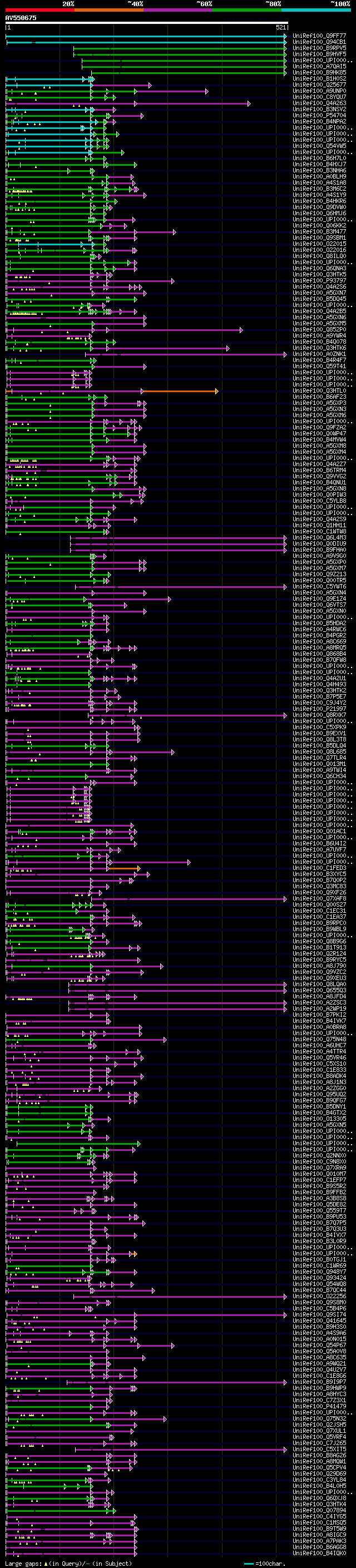Select the UniRef100_B3NHA6 row label
The image size is (356, 1568).
coord(319,170)
